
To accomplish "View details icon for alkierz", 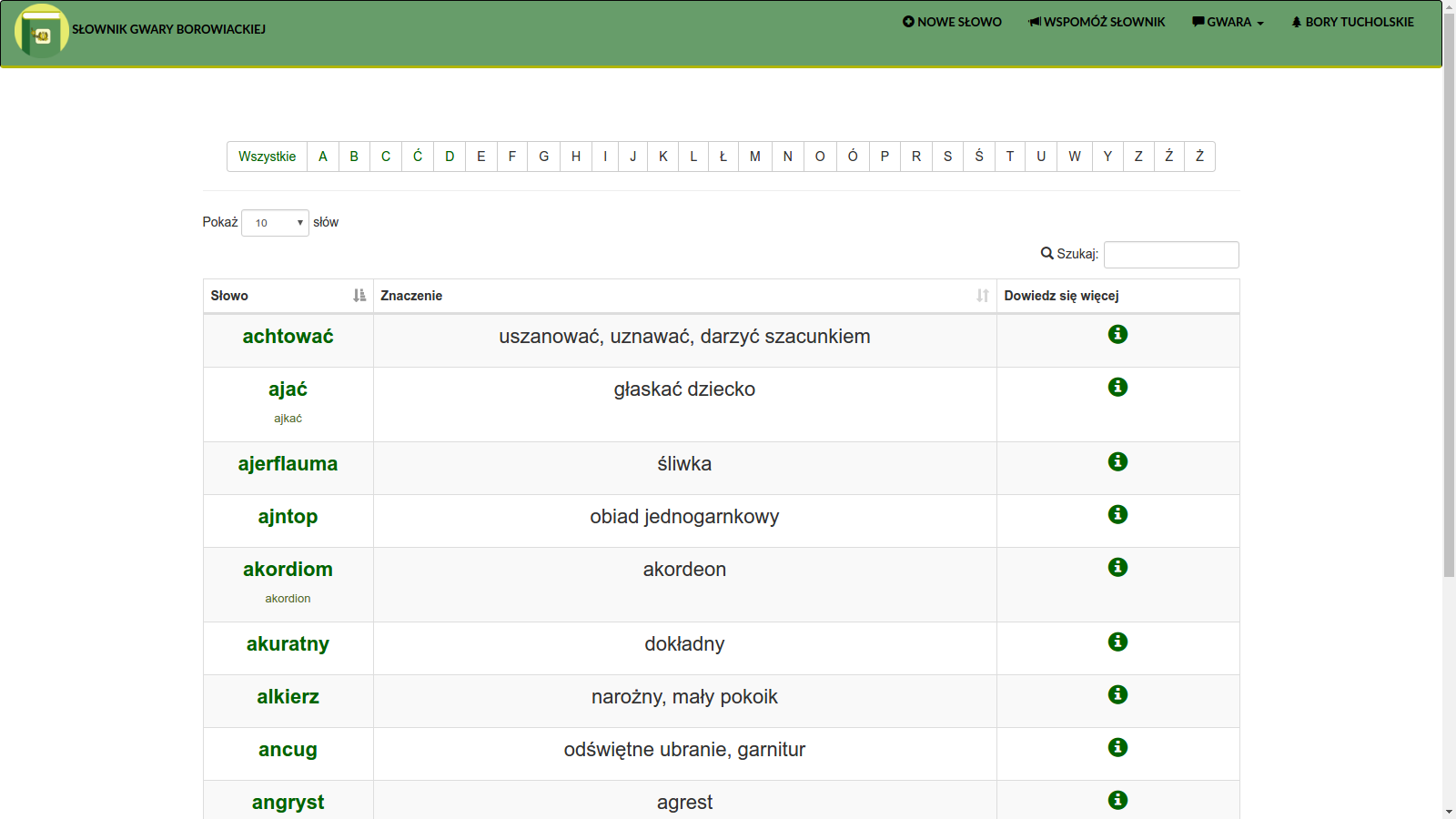I will [1117, 694].
